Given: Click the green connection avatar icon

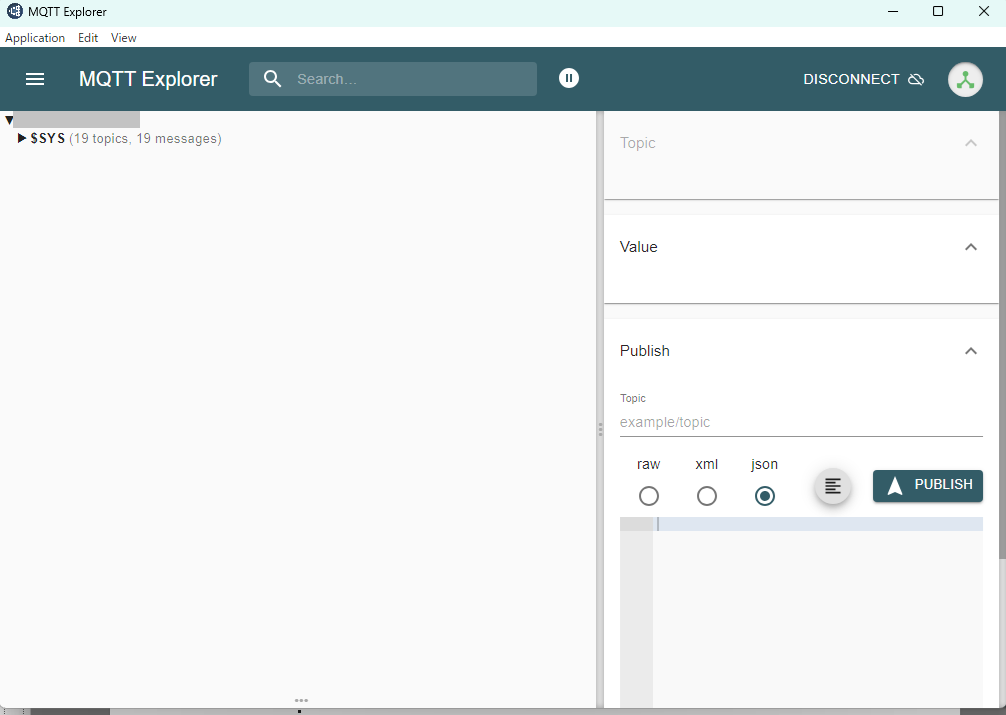Looking at the screenshot, I should [965, 80].
